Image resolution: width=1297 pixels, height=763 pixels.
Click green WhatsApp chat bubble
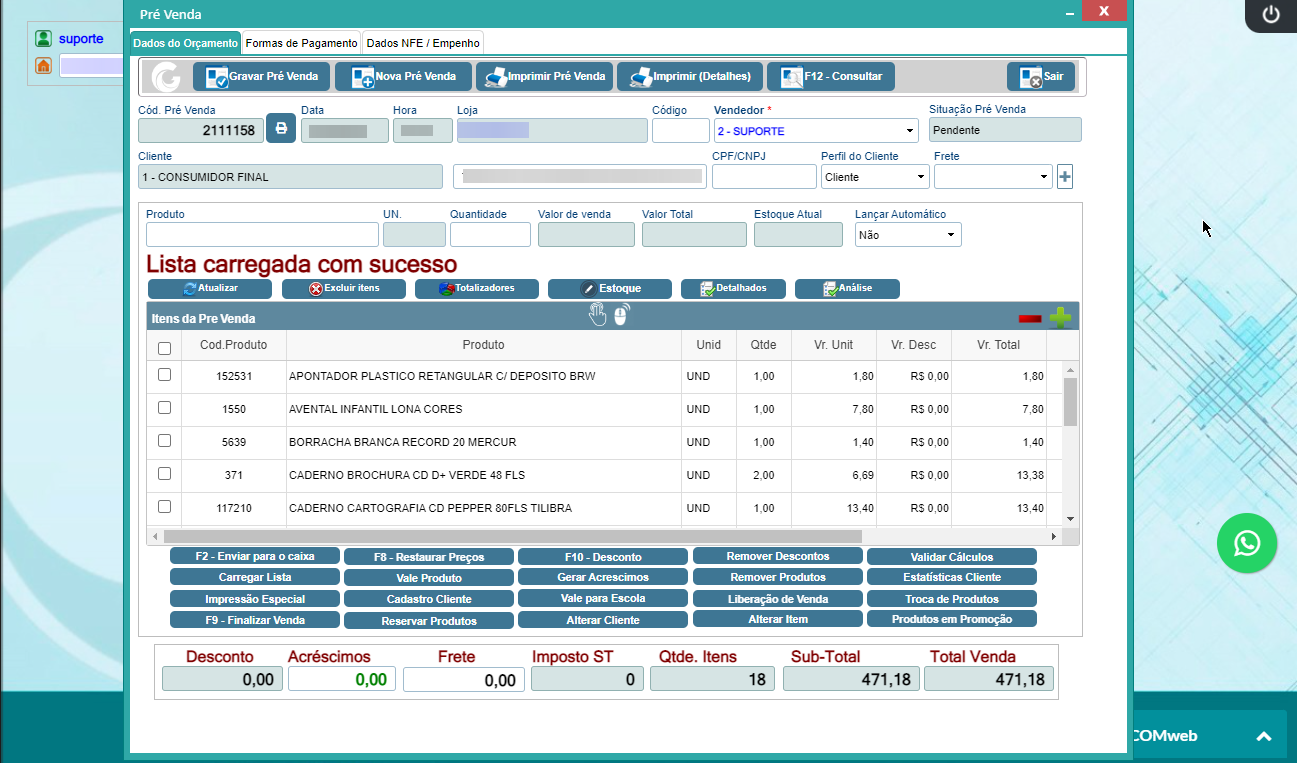pyautogui.click(x=1247, y=543)
